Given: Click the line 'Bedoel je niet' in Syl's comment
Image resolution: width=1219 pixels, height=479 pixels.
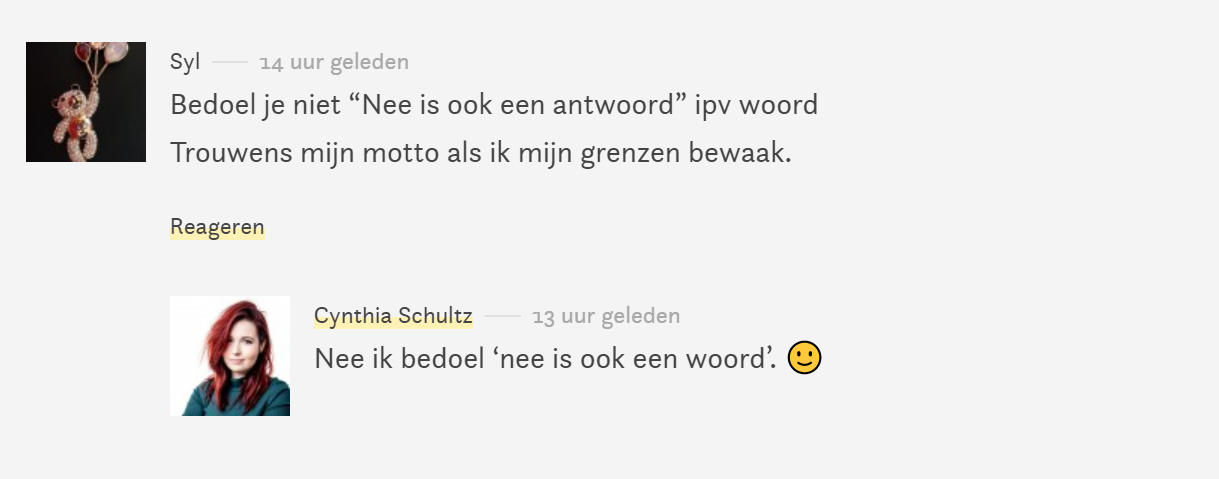Looking at the screenshot, I should [494, 104].
